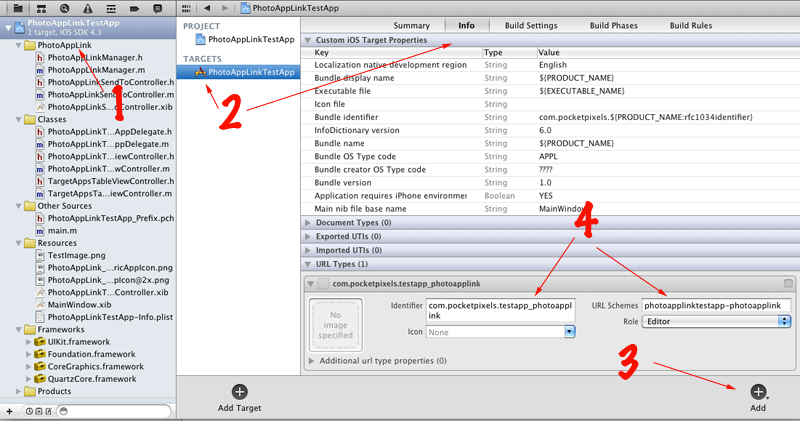
Task: Toggle source-control status filter icon
Action: (x=39, y=411)
